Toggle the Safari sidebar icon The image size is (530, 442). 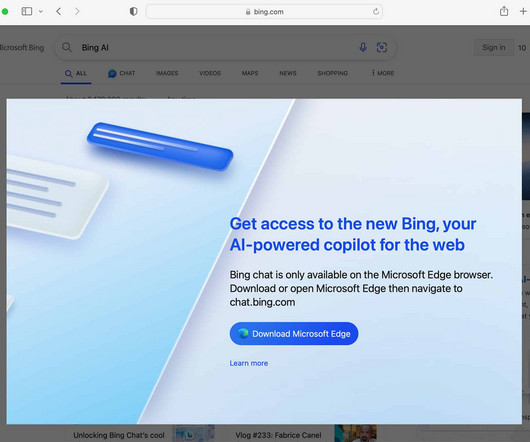coord(27,11)
